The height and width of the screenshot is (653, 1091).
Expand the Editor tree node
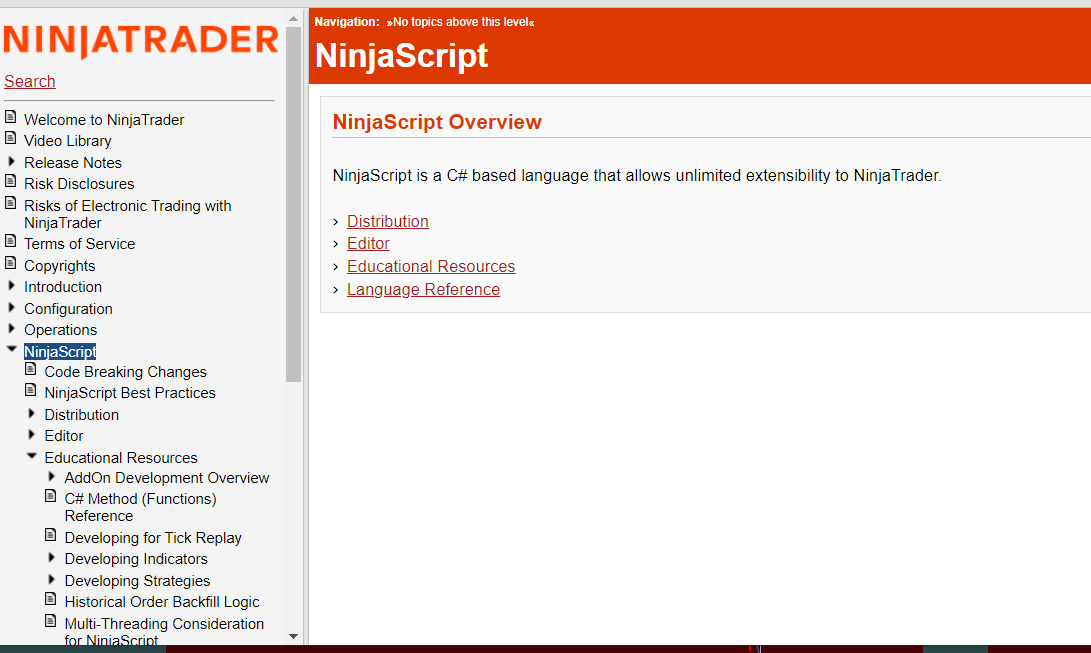coord(31,435)
